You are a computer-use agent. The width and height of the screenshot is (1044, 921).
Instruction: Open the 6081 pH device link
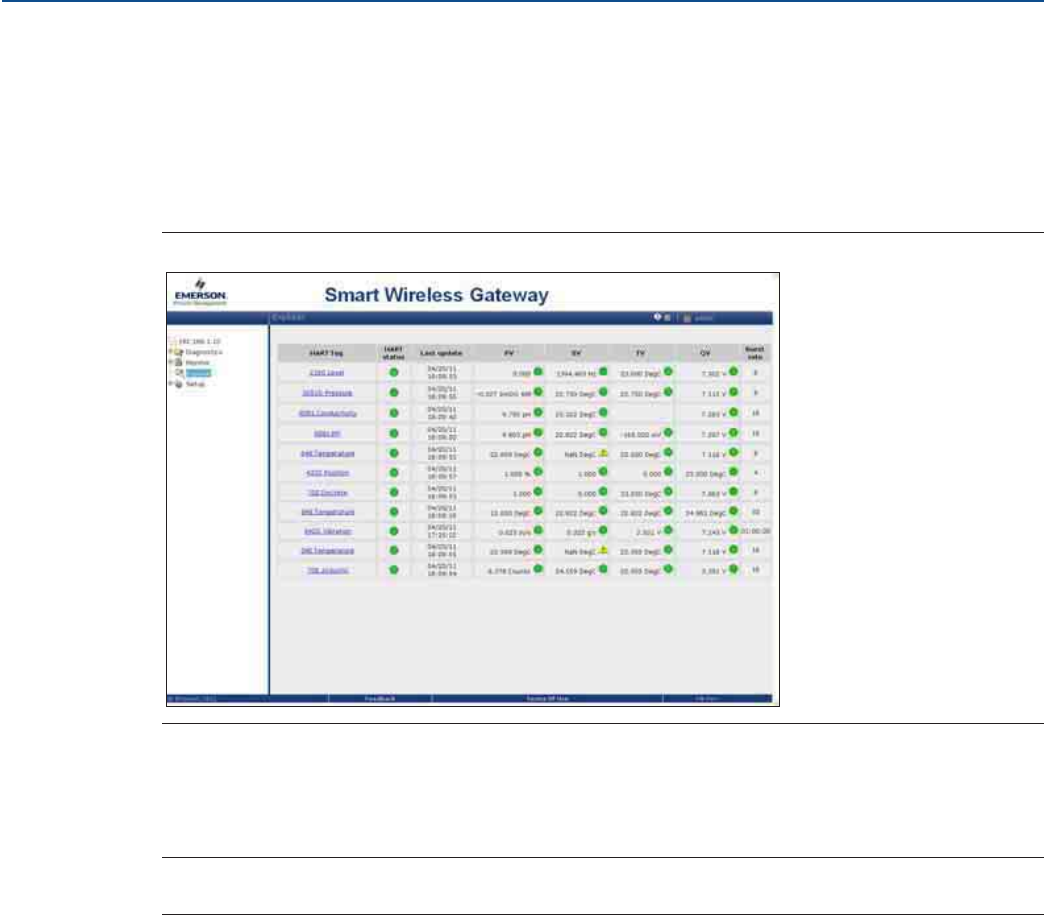(x=327, y=434)
